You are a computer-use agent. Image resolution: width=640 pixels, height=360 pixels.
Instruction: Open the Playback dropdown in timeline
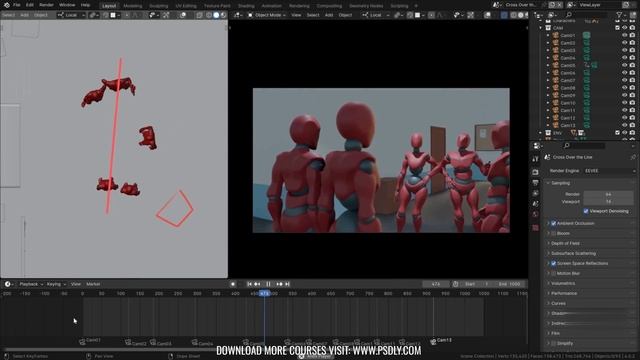point(31,284)
